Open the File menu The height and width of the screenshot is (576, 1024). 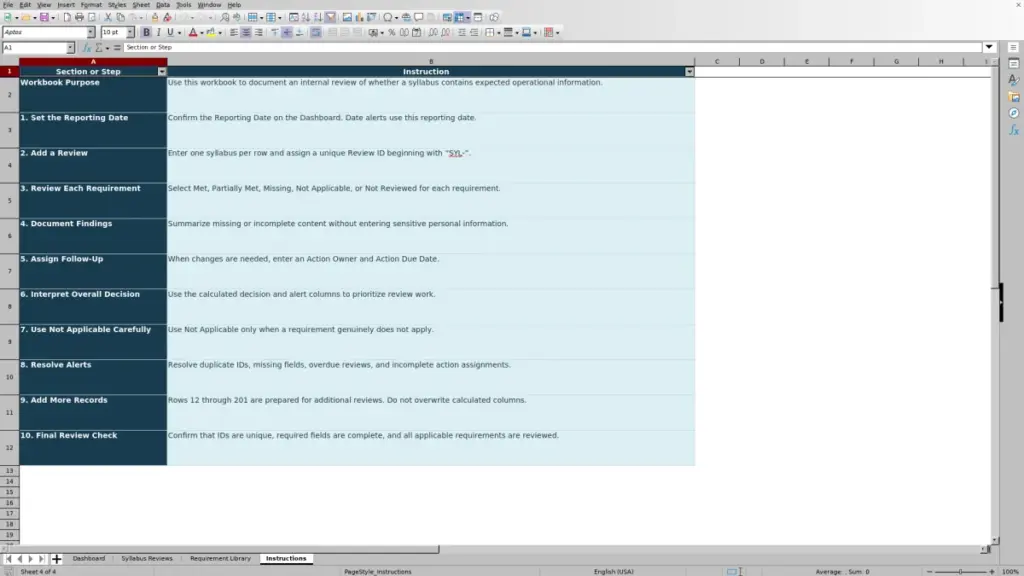click(x=8, y=5)
